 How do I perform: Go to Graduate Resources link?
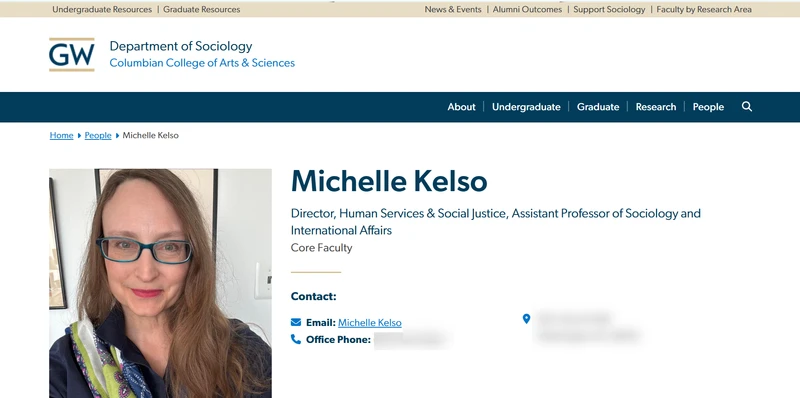[202, 9]
